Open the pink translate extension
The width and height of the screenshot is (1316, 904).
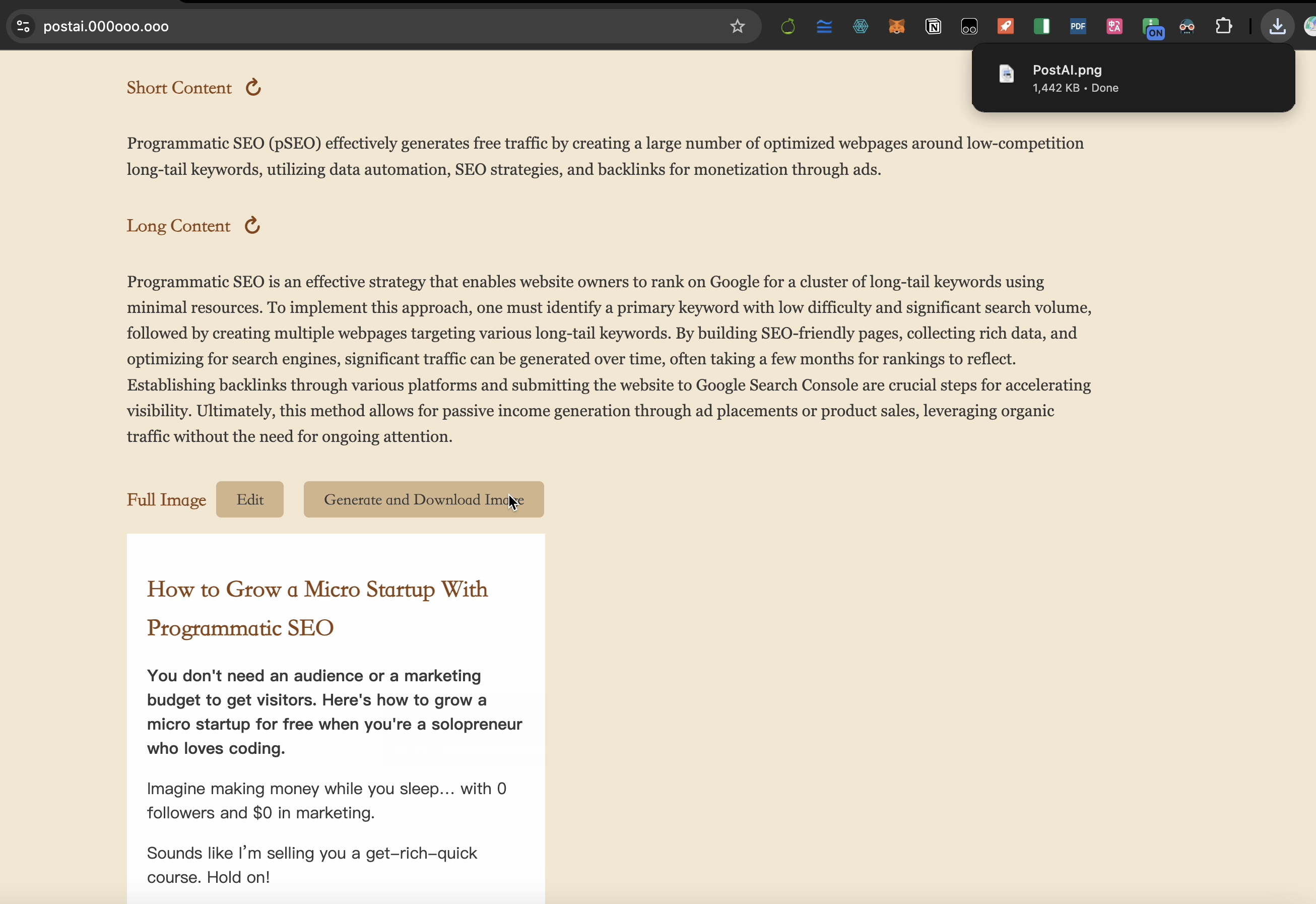click(x=1114, y=27)
